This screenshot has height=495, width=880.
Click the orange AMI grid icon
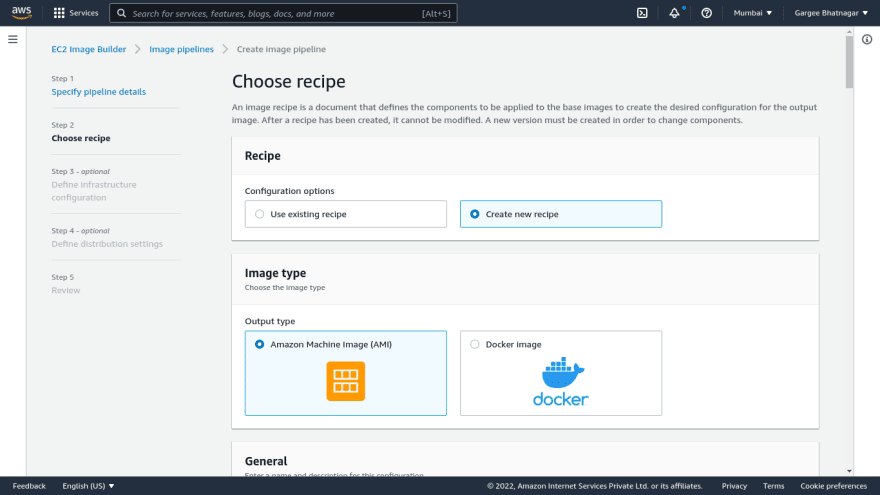tap(346, 381)
